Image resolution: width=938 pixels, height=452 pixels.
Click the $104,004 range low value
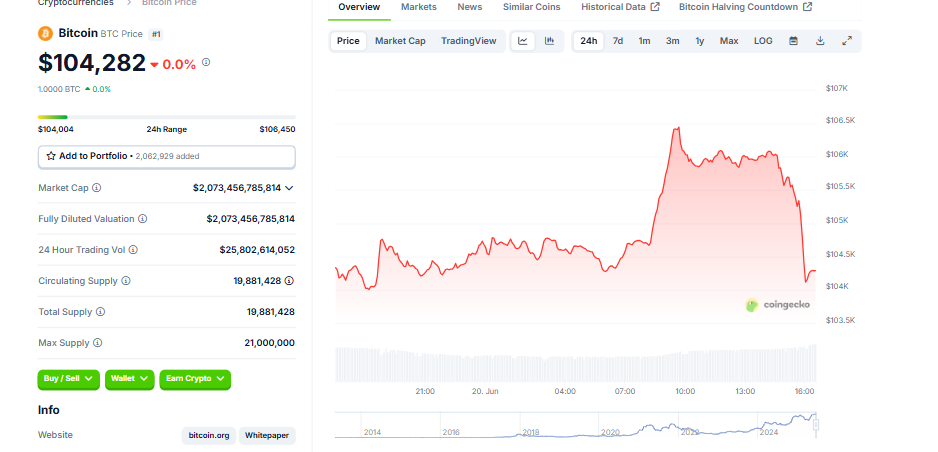[x=56, y=129]
